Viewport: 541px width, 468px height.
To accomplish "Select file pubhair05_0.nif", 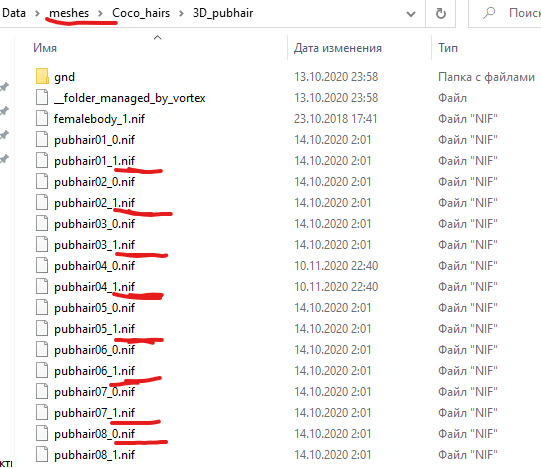I will pos(94,308).
